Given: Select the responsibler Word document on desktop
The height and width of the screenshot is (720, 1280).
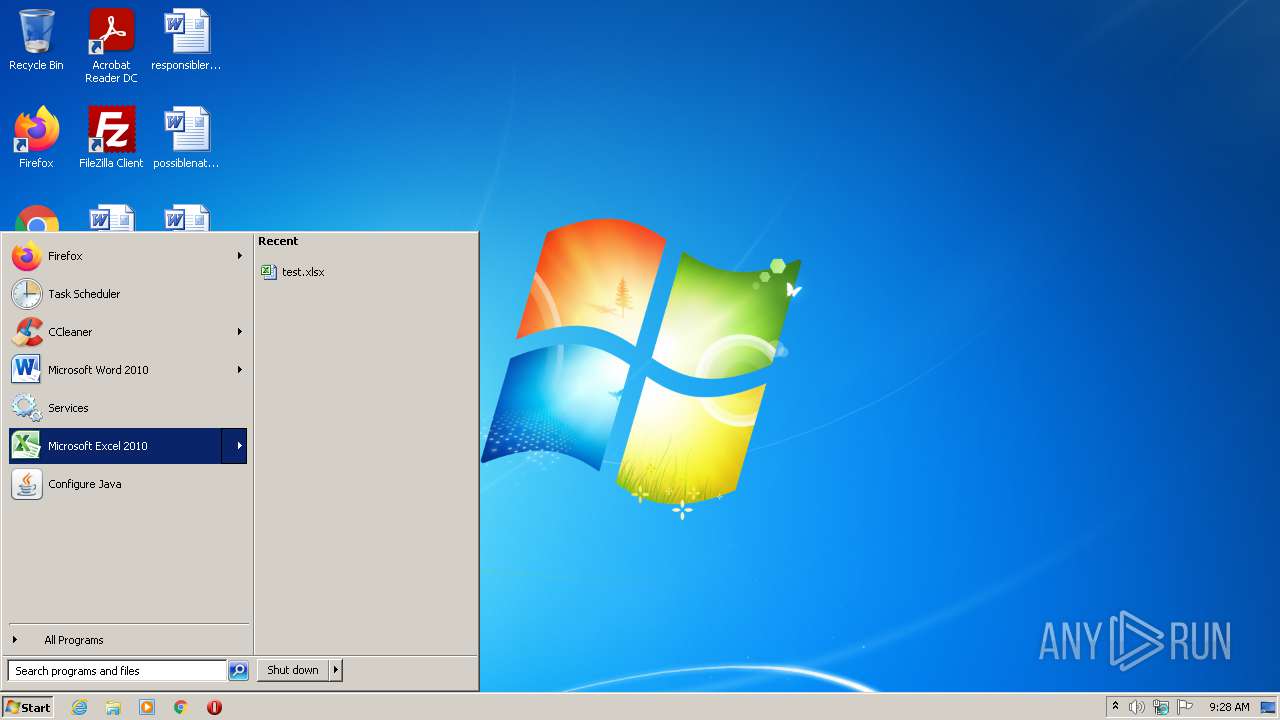Looking at the screenshot, I should (186, 40).
